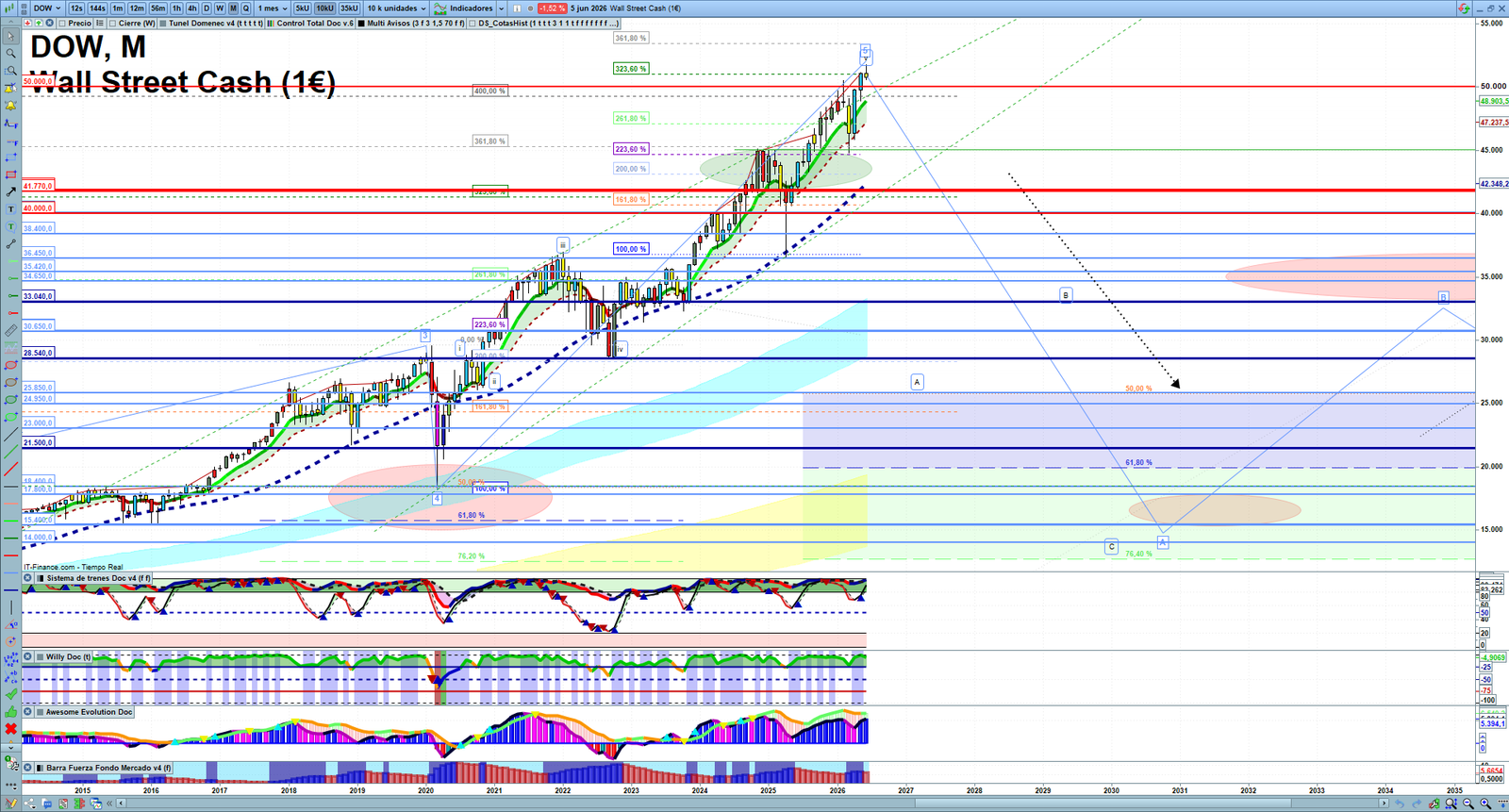Click the Indicadores button
Screen dimensions: 1509x812
(x=471, y=8)
